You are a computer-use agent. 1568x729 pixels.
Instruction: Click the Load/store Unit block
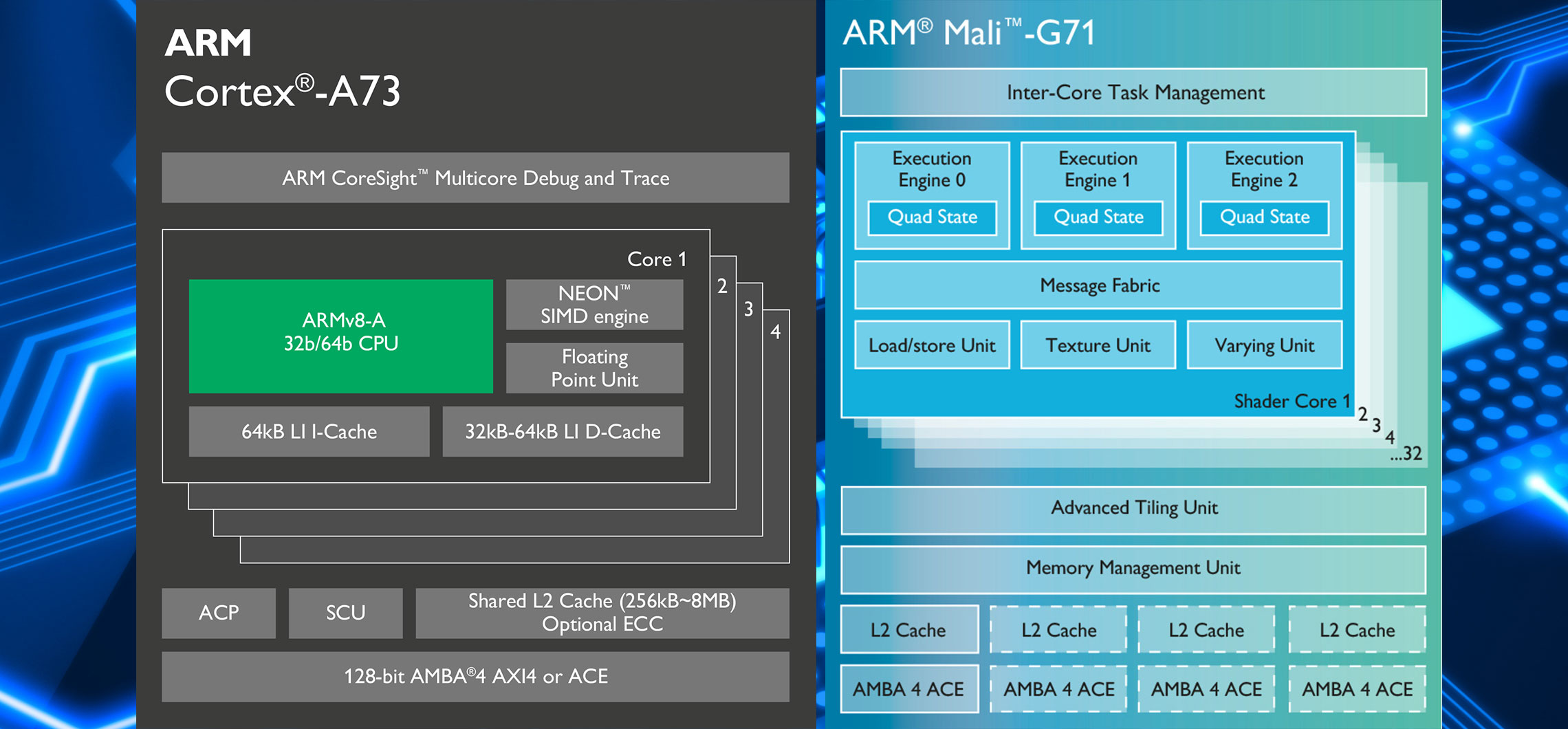932,345
